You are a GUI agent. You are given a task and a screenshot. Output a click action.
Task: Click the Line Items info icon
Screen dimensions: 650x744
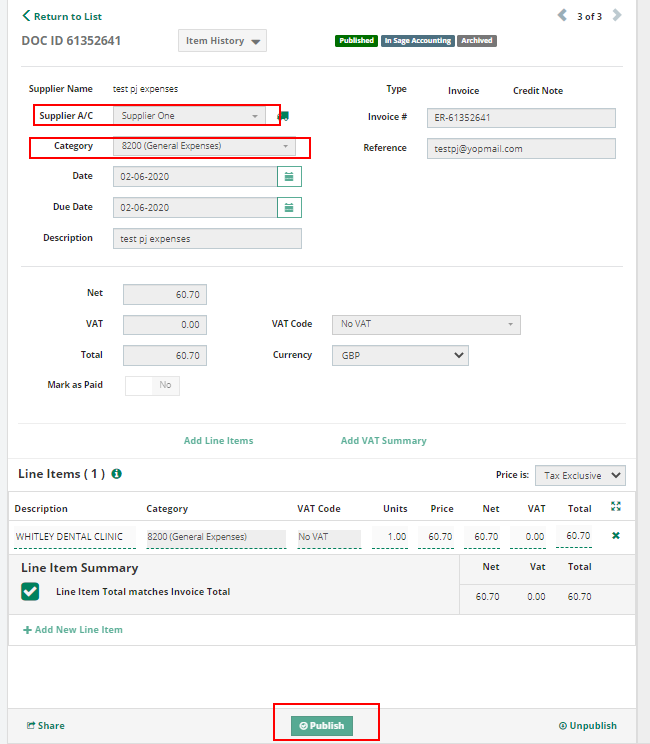click(x=117, y=474)
